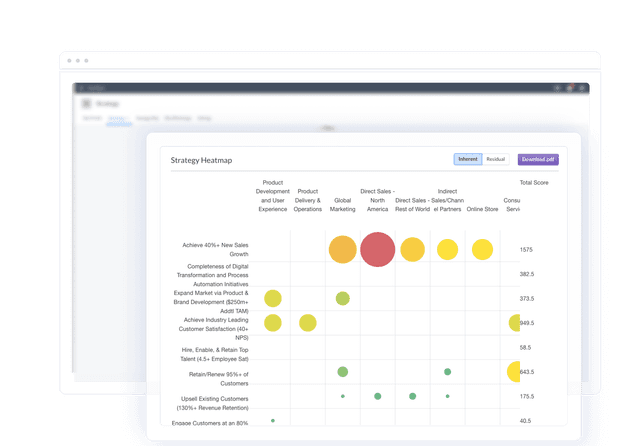The image size is (640, 446).
Task: Select the Inherent view toggle
Action: pyautogui.click(x=468, y=159)
